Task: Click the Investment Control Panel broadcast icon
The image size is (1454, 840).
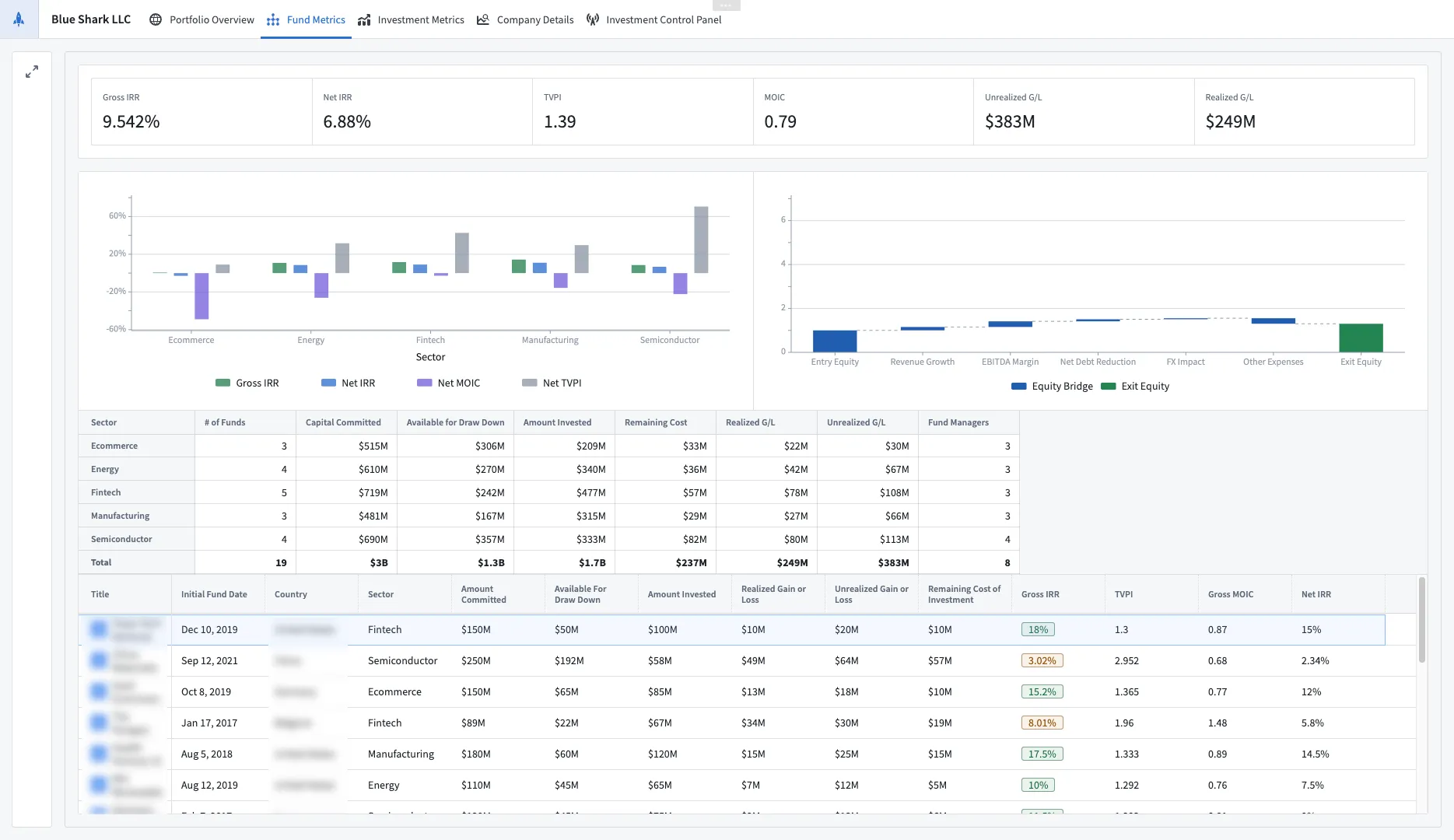Action: tap(593, 19)
